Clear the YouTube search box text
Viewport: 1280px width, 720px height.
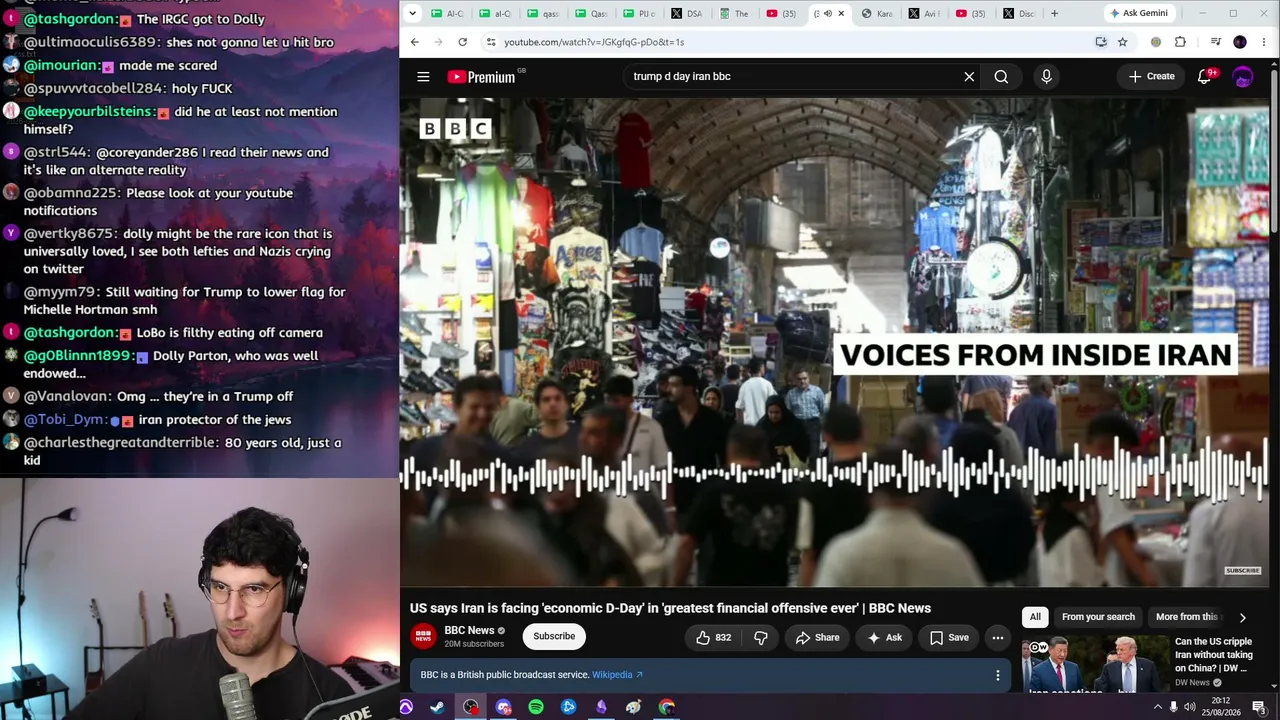(x=969, y=77)
